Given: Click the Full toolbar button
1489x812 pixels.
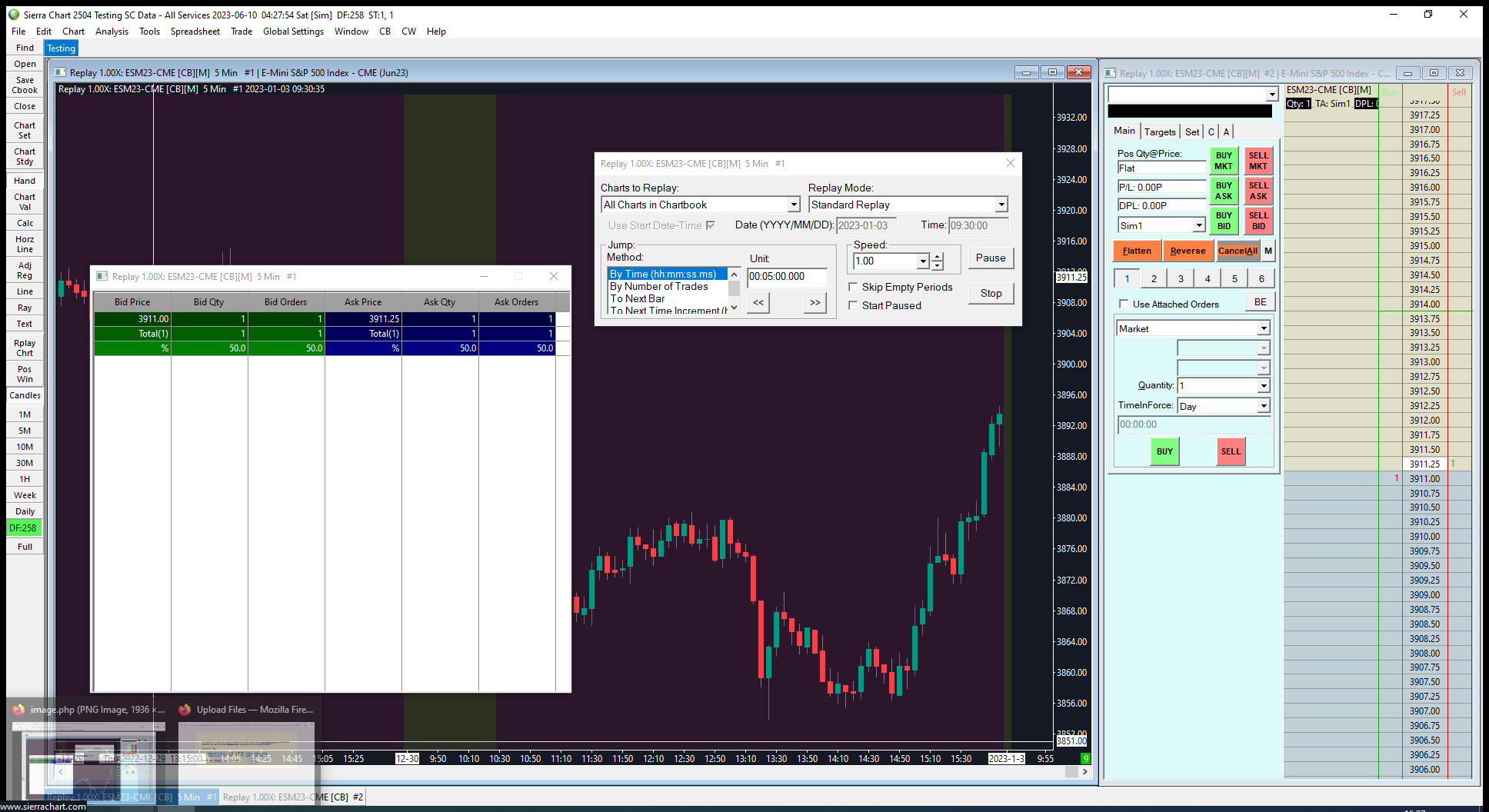Looking at the screenshot, I should point(25,547).
